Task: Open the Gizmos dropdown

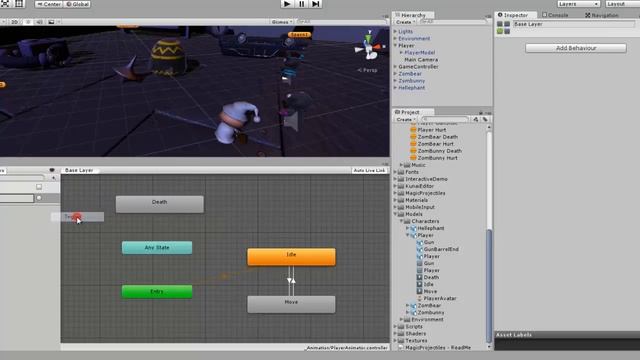Action: [x=282, y=22]
